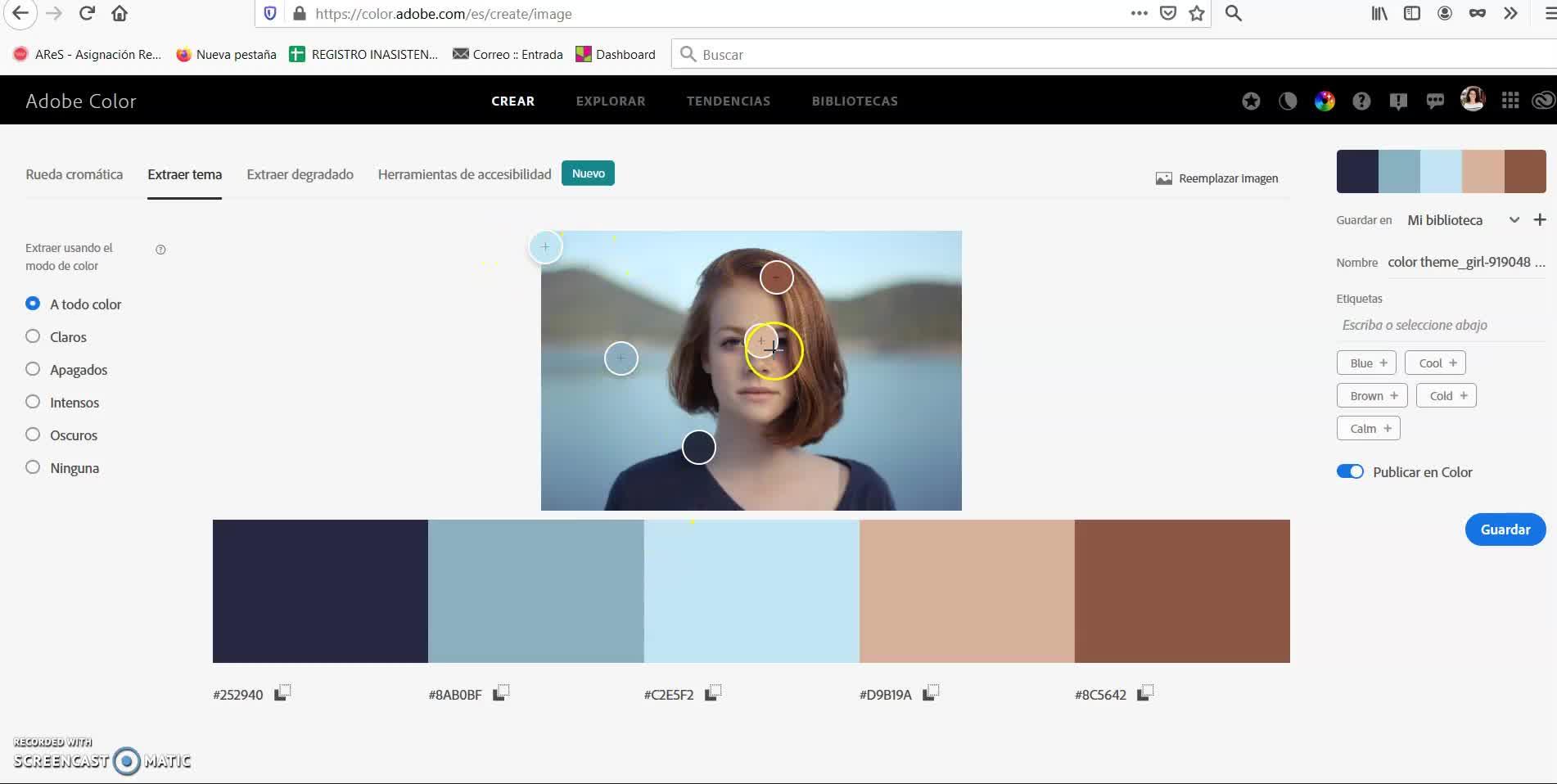
Task: Open the EXPLORAR menu item
Action: (610, 101)
